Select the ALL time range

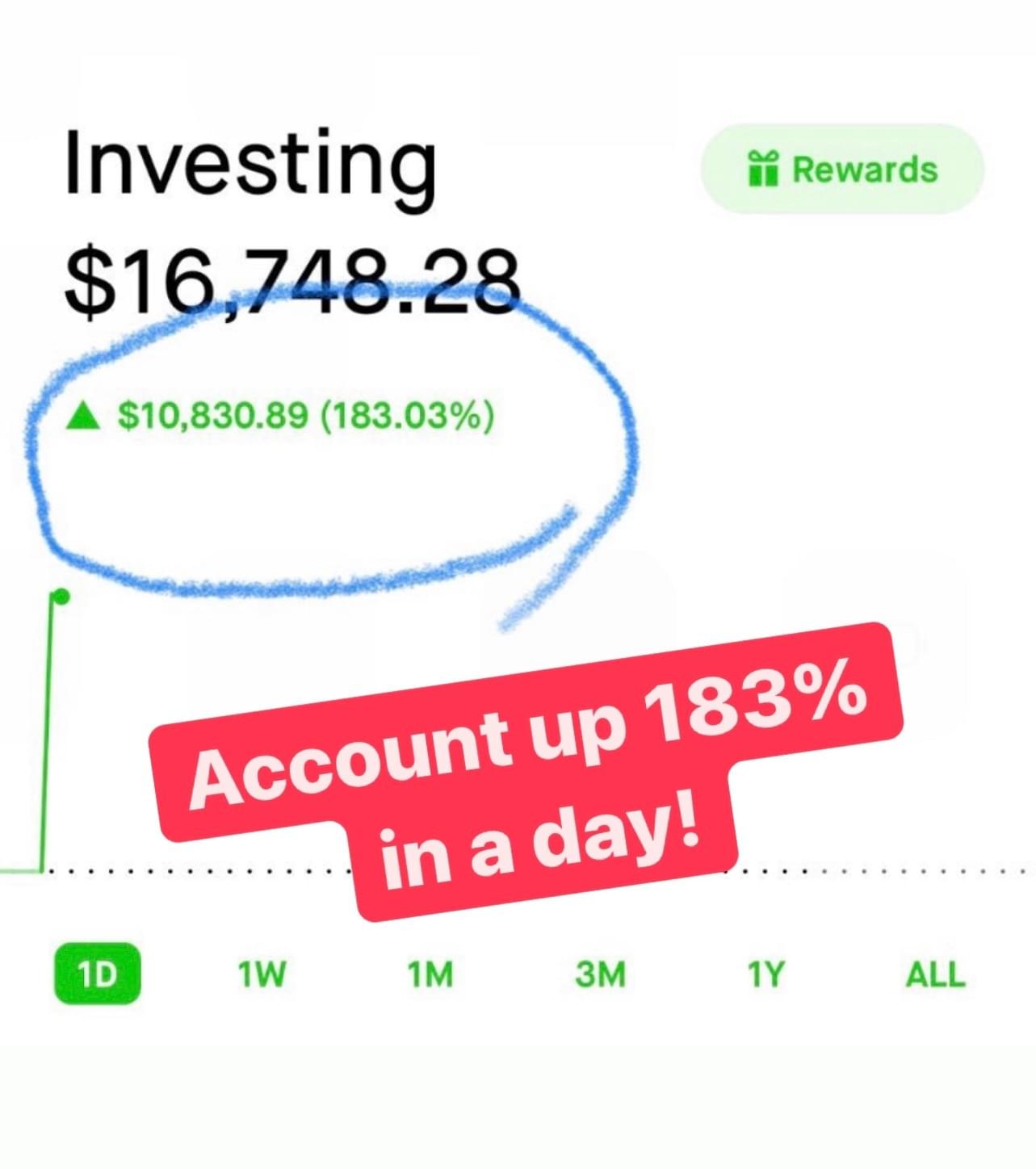[x=935, y=974]
